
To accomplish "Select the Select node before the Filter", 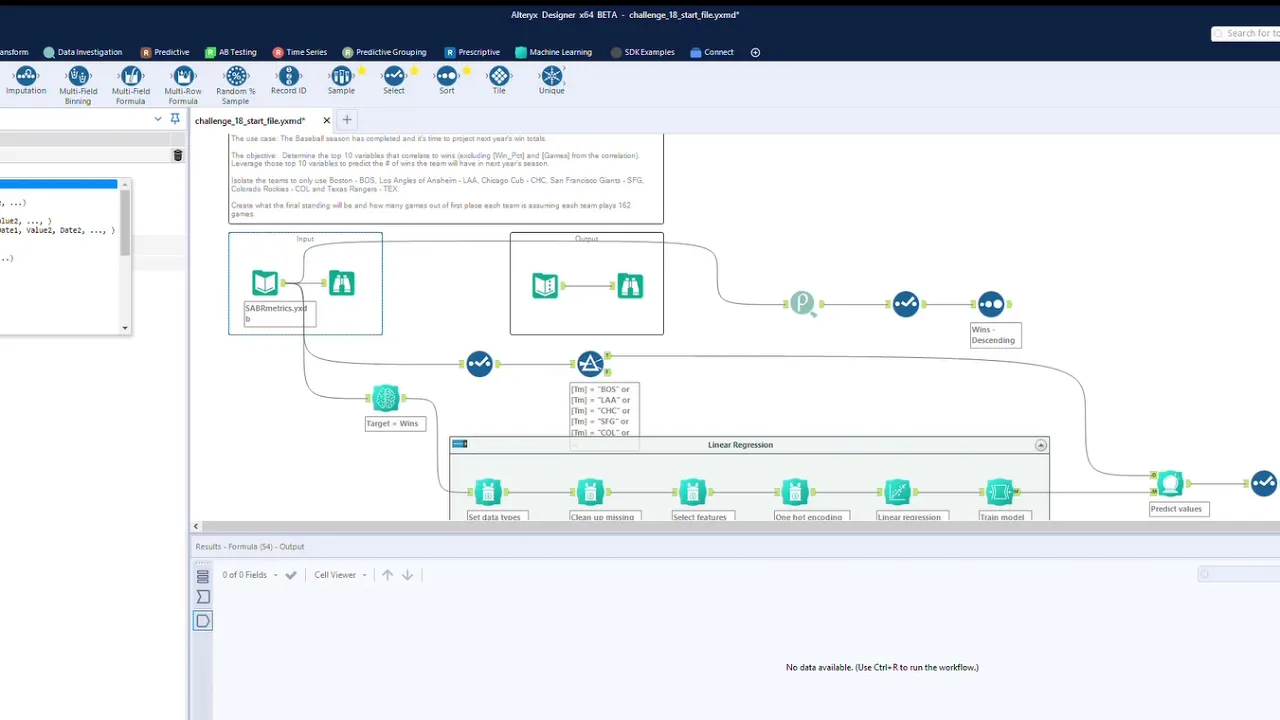I will [479, 364].
